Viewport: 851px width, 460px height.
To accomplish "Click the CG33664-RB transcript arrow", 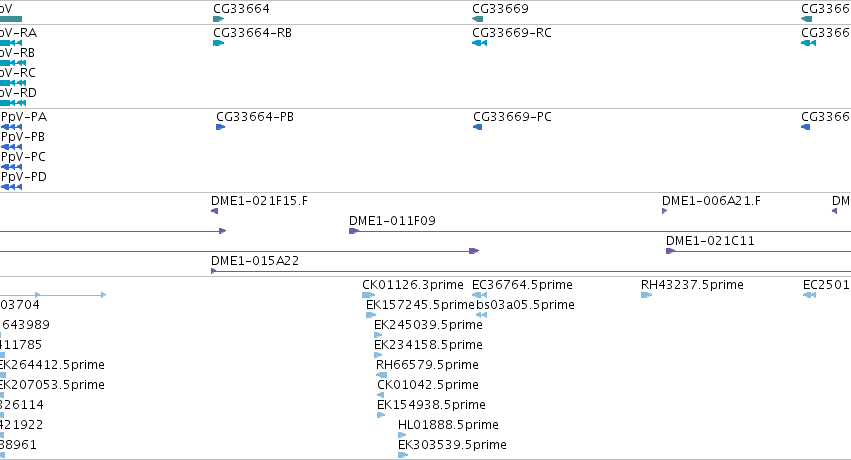I will (x=219, y=43).
